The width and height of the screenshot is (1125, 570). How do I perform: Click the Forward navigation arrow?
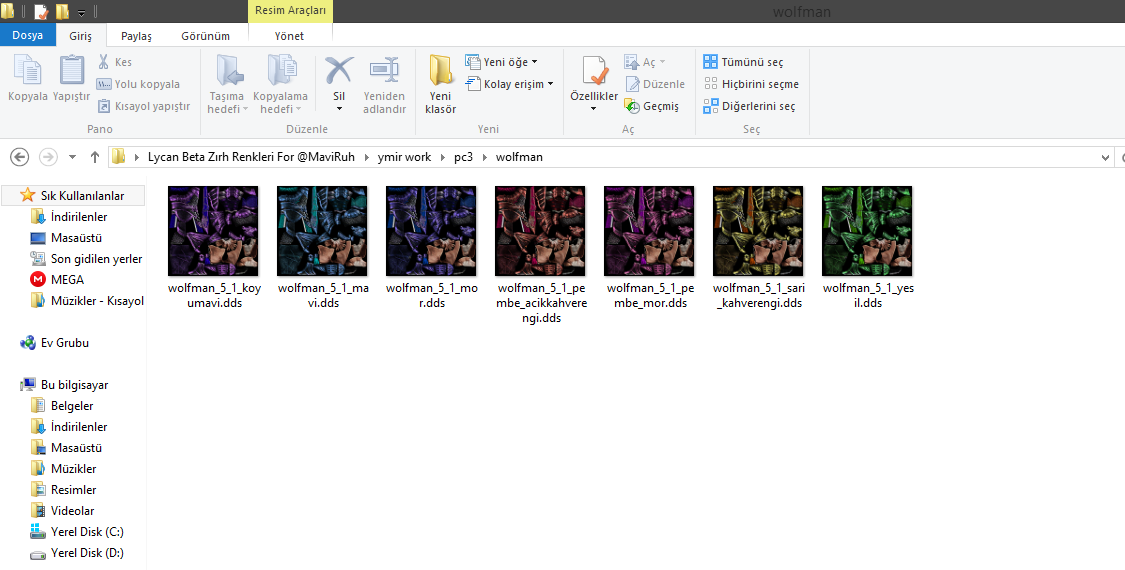coord(48,156)
